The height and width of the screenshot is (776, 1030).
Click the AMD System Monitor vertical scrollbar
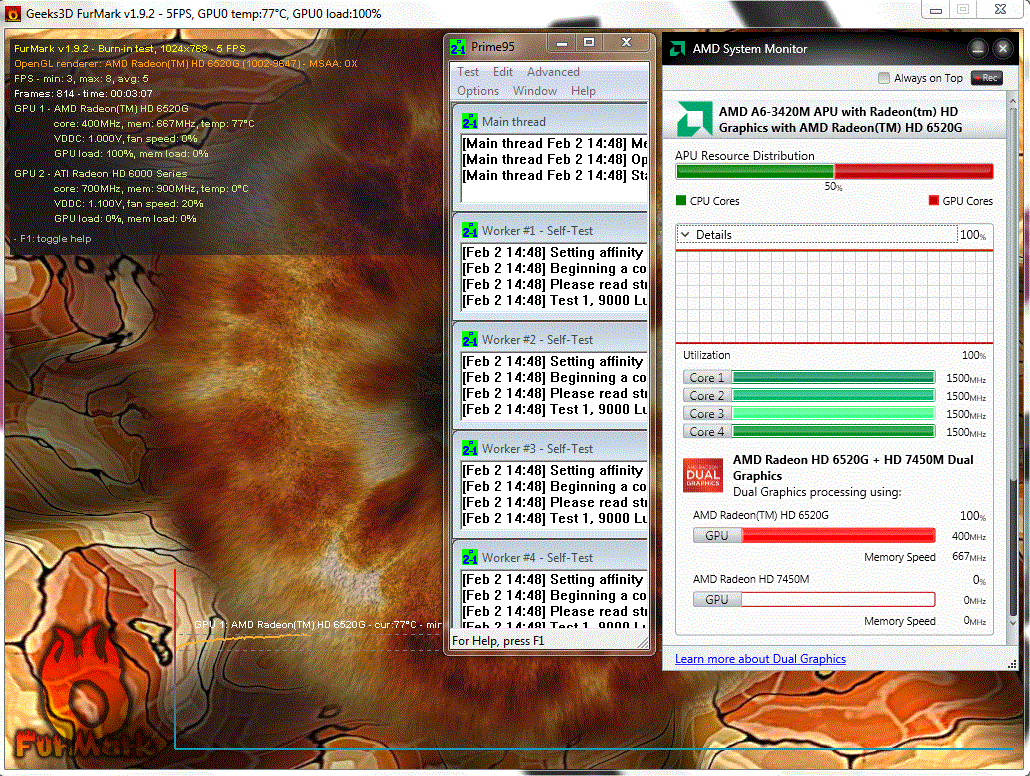point(1012,361)
